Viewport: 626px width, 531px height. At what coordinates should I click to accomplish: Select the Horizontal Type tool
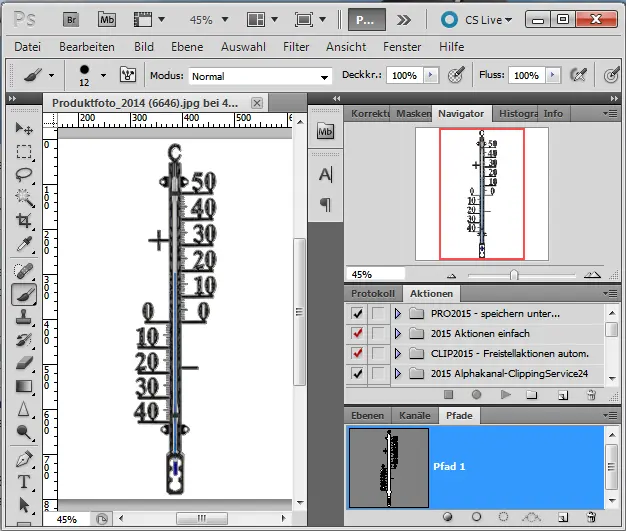(x=24, y=482)
